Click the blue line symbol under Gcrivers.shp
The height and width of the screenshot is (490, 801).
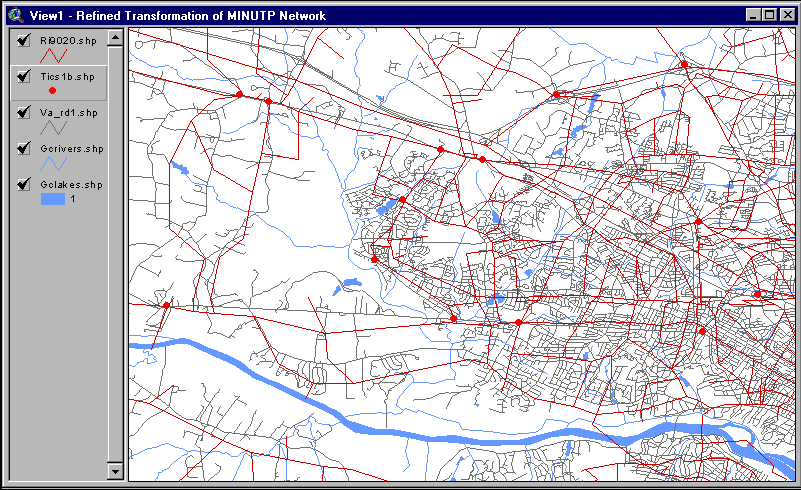tap(53, 164)
